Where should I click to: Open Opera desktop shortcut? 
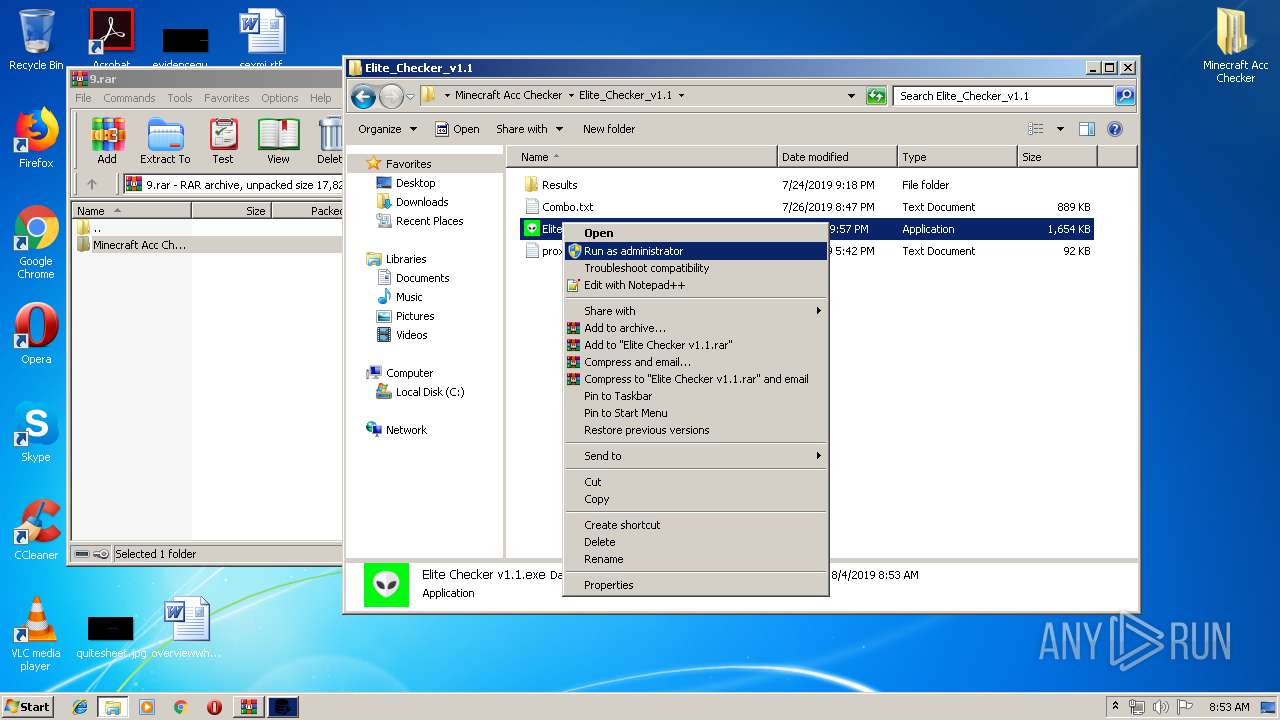coord(36,334)
